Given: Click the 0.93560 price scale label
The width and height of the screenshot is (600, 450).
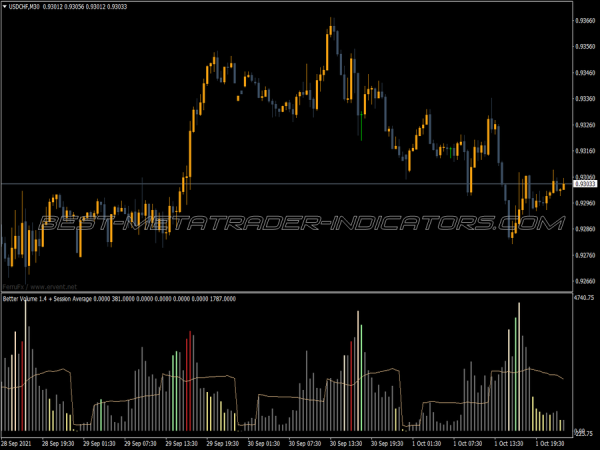Looking at the screenshot, I should pos(585,46).
